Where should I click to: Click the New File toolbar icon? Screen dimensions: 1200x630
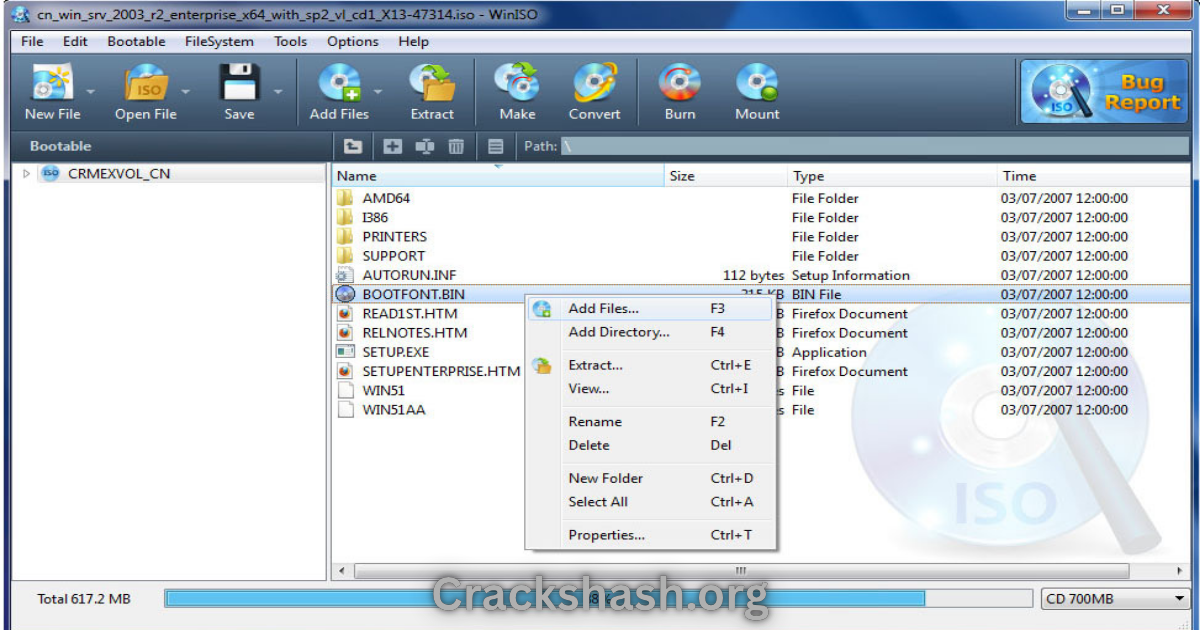click(51, 83)
